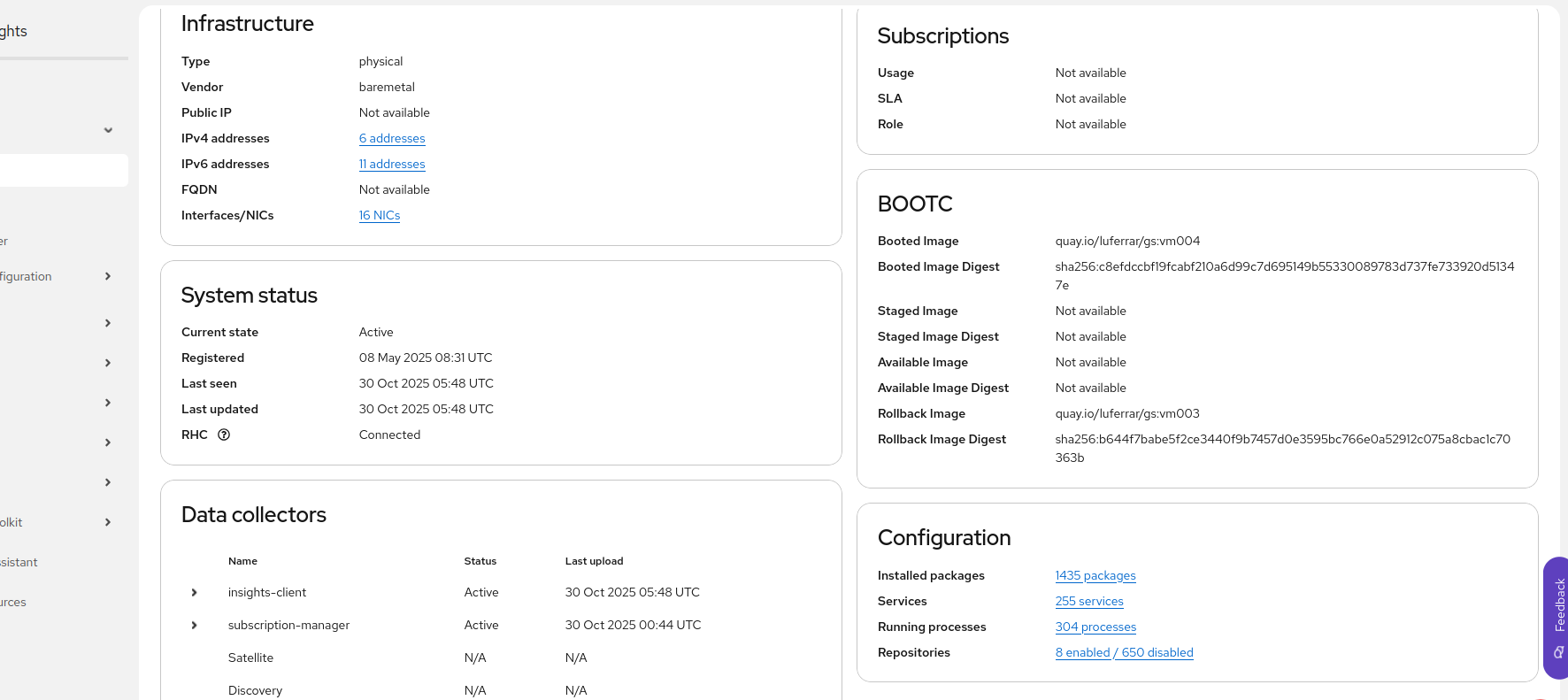Select the sidebar item ending in "sistant"
This screenshot has width=1568, height=700.
pyautogui.click(x=19, y=562)
